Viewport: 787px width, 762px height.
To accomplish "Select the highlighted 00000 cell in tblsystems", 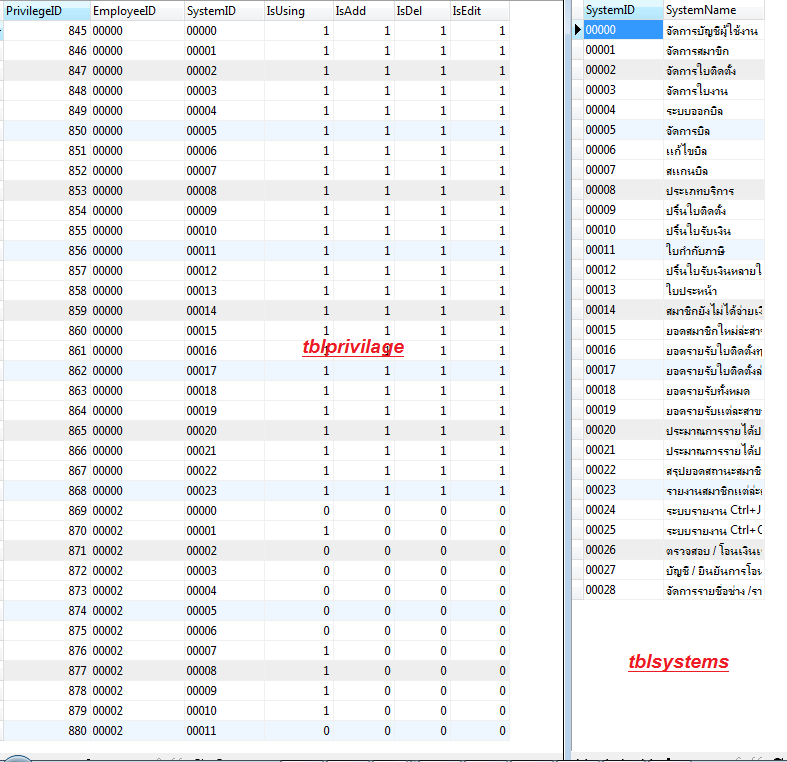I will [x=622, y=30].
